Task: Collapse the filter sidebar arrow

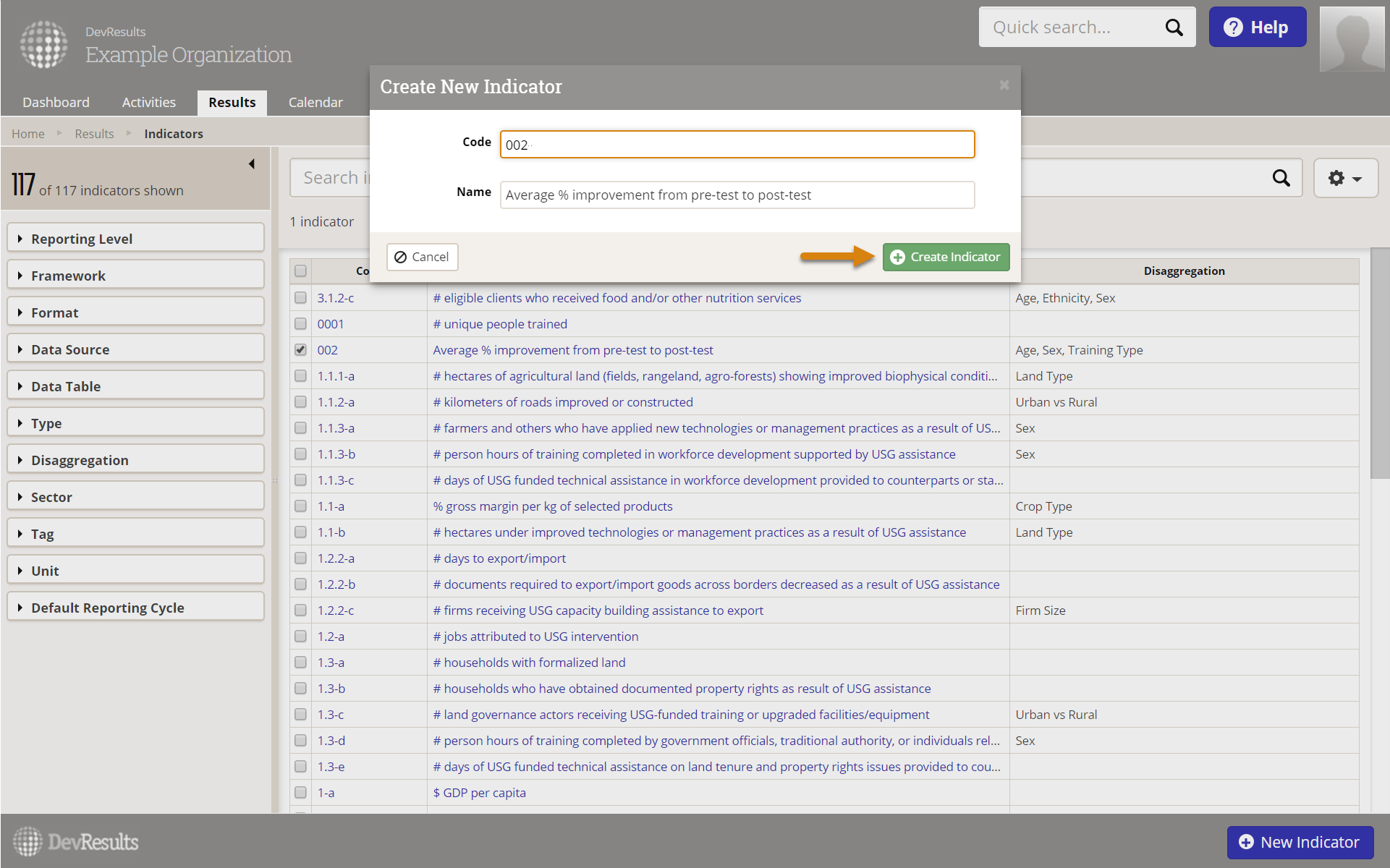Action: point(251,164)
